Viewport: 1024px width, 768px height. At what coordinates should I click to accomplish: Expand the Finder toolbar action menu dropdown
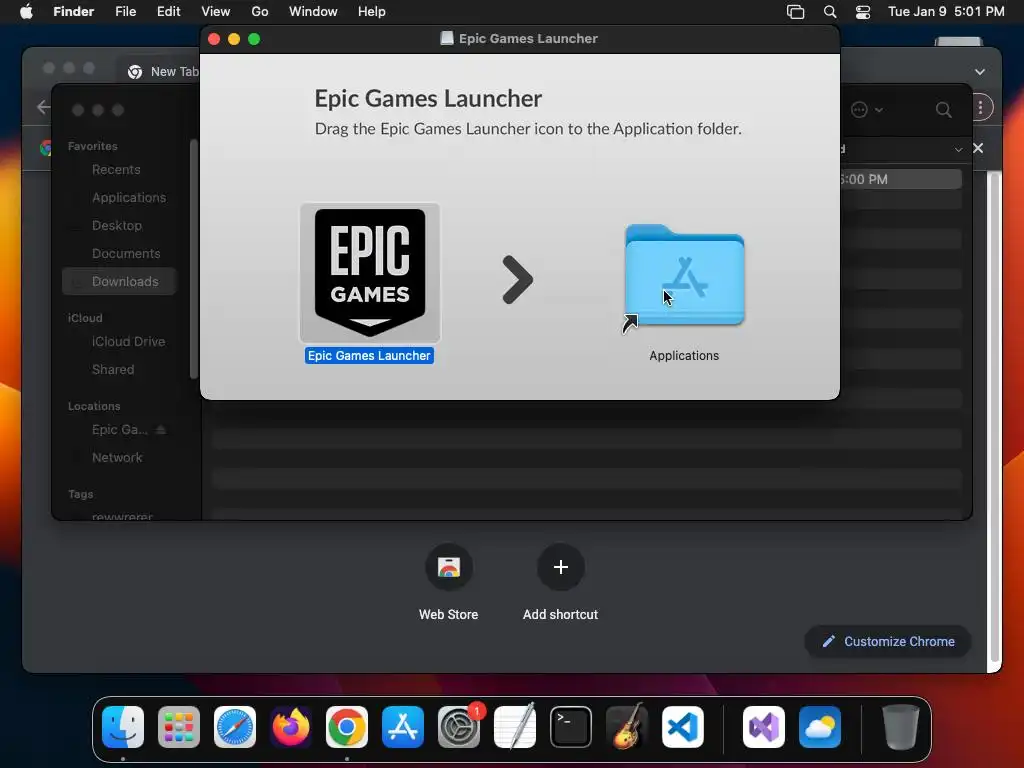[867, 110]
